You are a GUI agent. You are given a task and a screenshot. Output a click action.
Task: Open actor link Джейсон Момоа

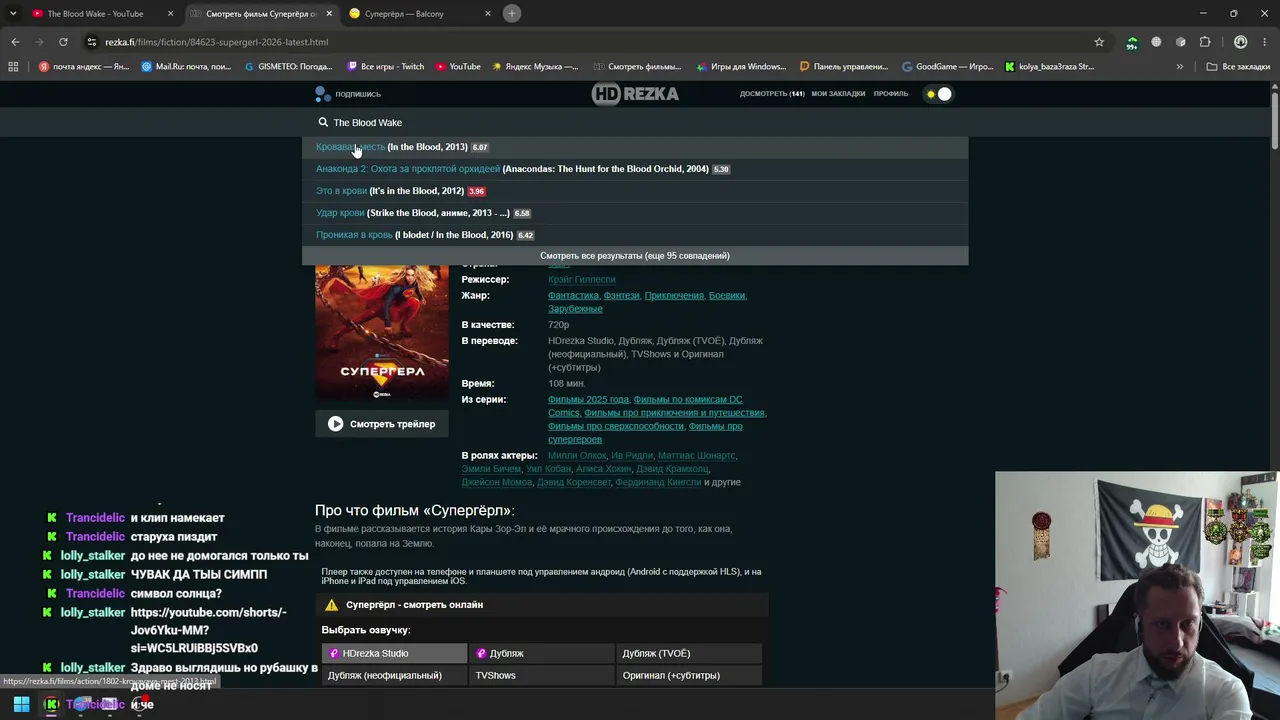pos(497,483)
